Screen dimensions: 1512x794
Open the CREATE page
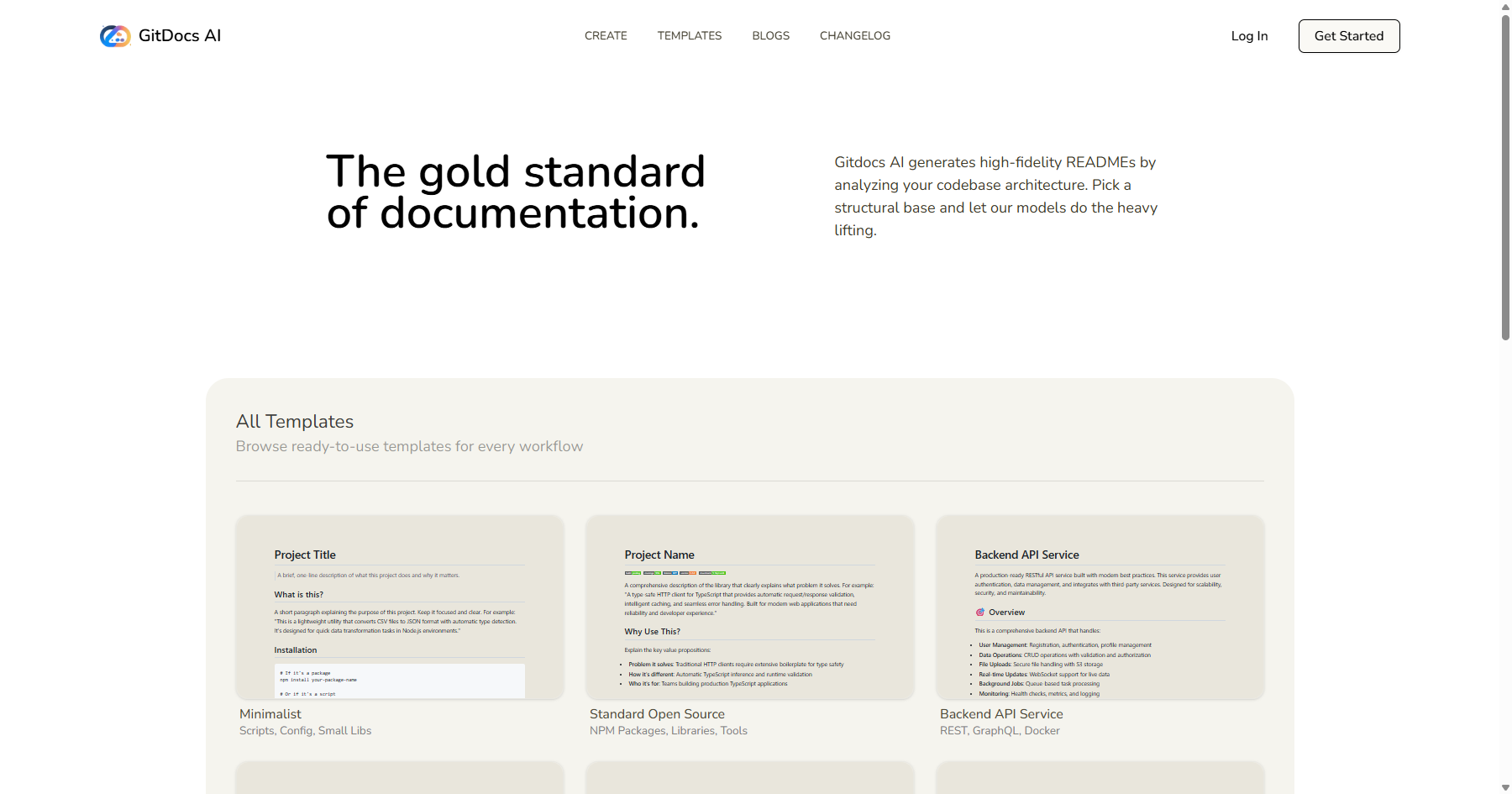[x=606, y=35]
